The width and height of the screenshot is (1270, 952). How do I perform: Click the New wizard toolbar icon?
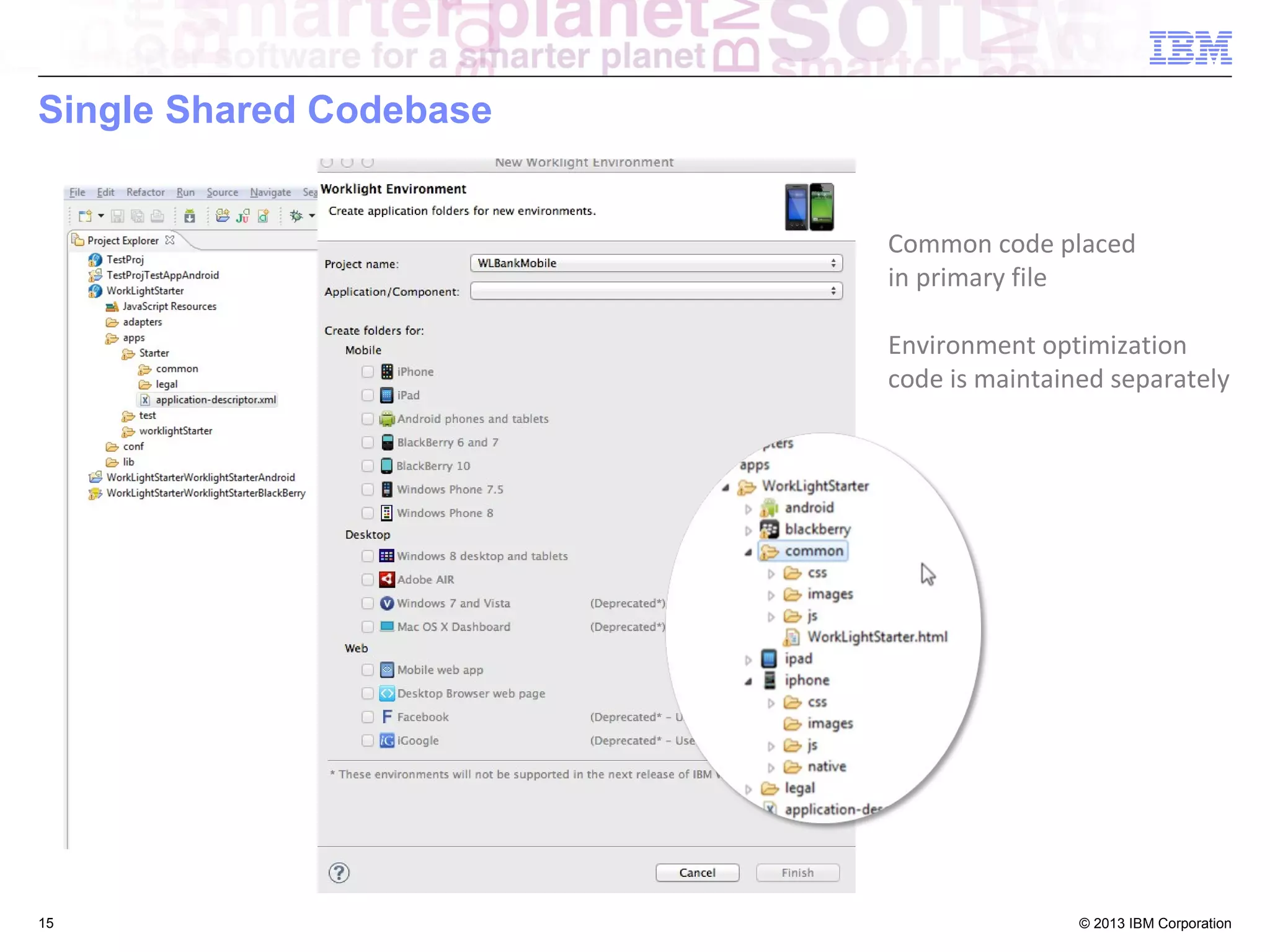85,216
